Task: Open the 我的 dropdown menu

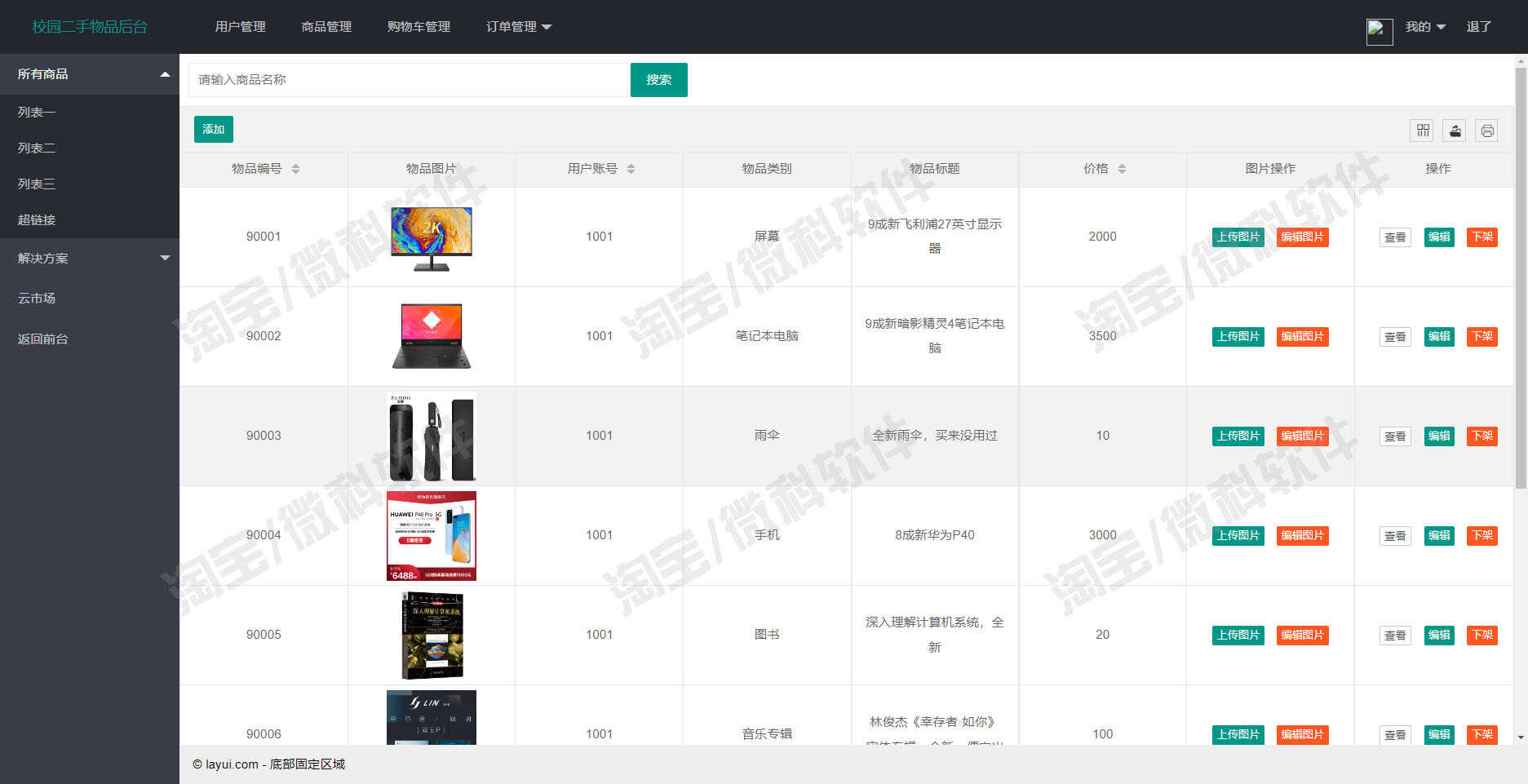Action: (1425, 27)
